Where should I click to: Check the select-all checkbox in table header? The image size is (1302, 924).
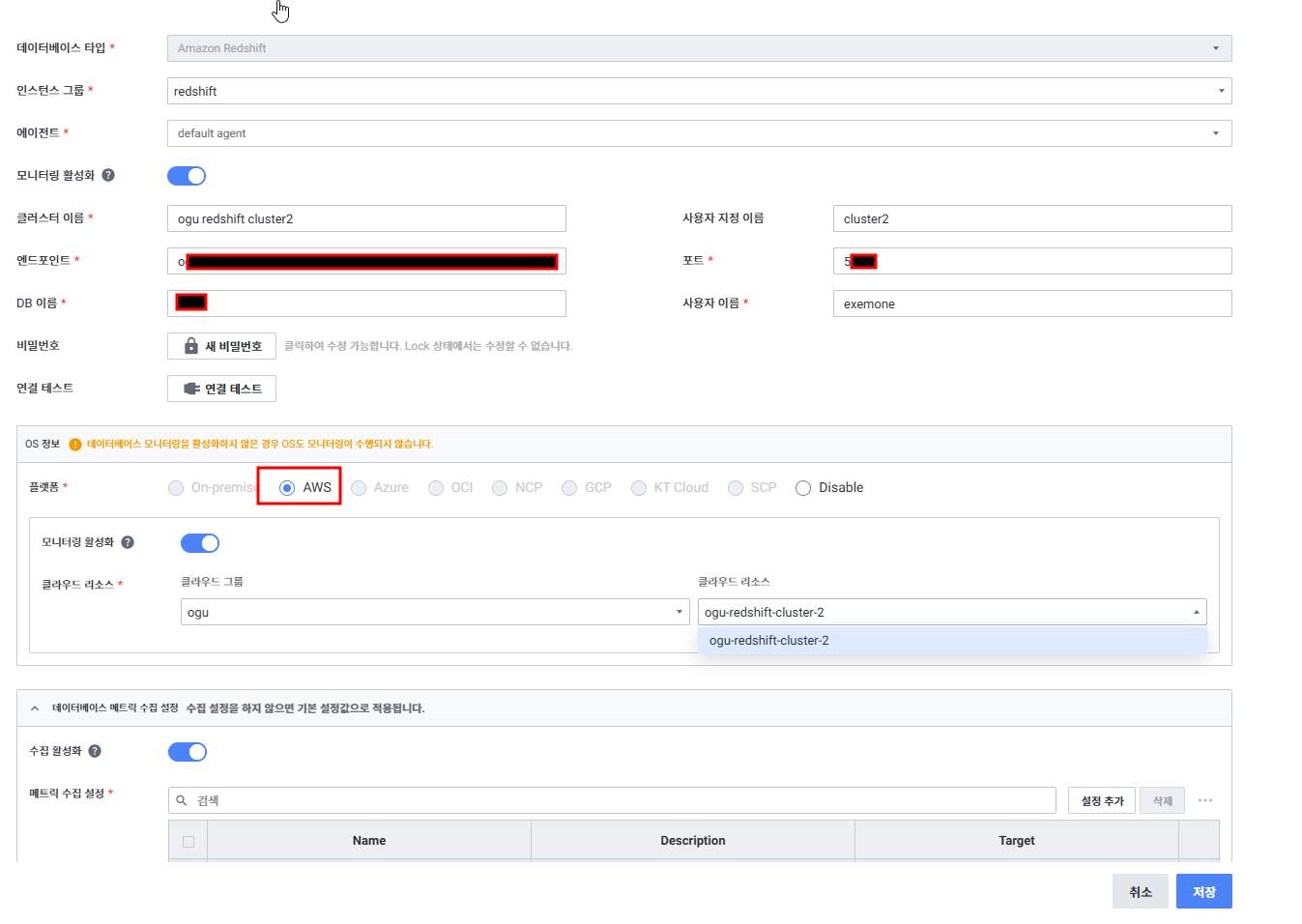[x=188, y=841]
